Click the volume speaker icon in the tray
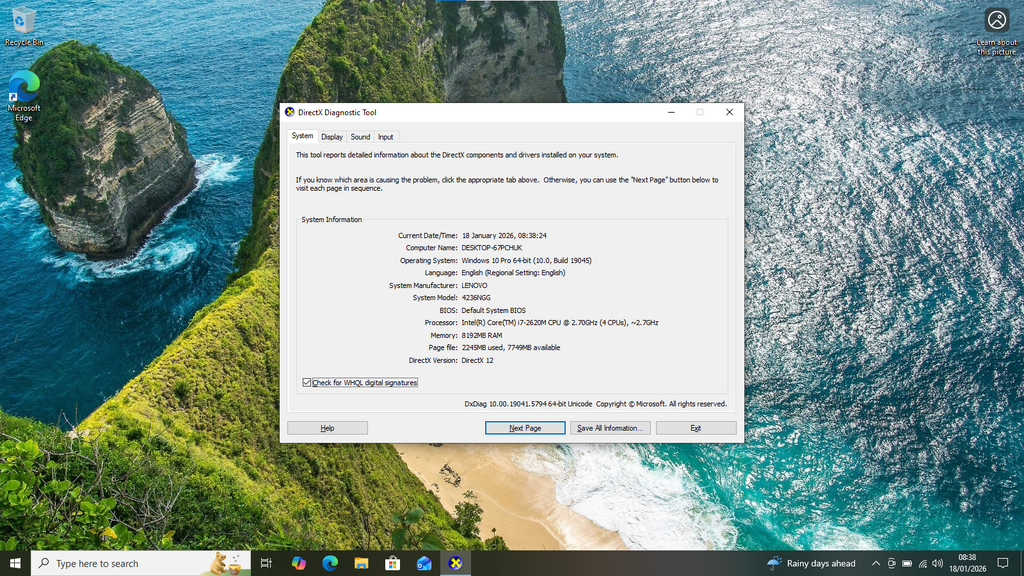The image size is (1024, 576). 937,563
